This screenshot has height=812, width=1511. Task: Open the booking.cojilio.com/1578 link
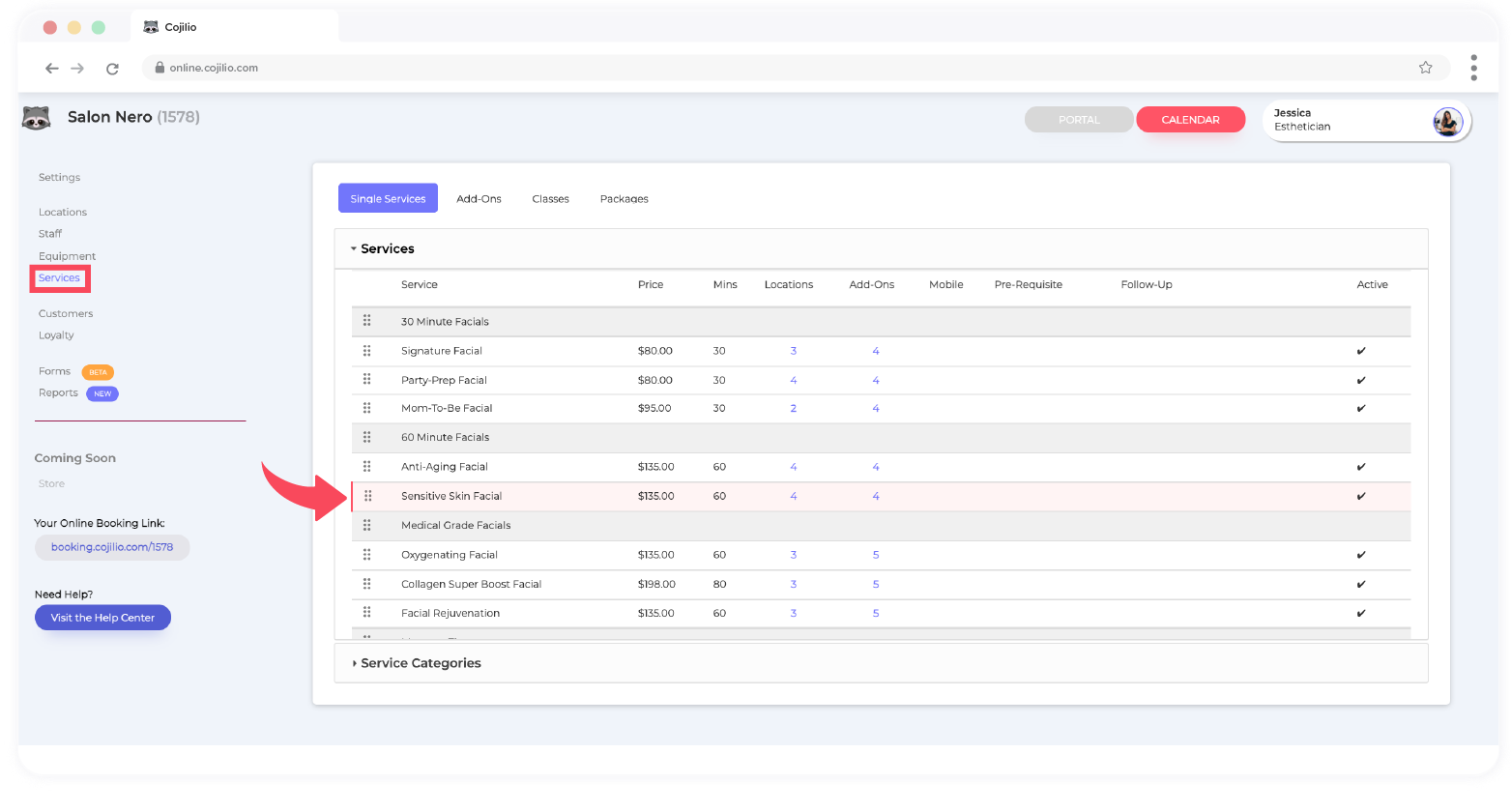point(112,547)
